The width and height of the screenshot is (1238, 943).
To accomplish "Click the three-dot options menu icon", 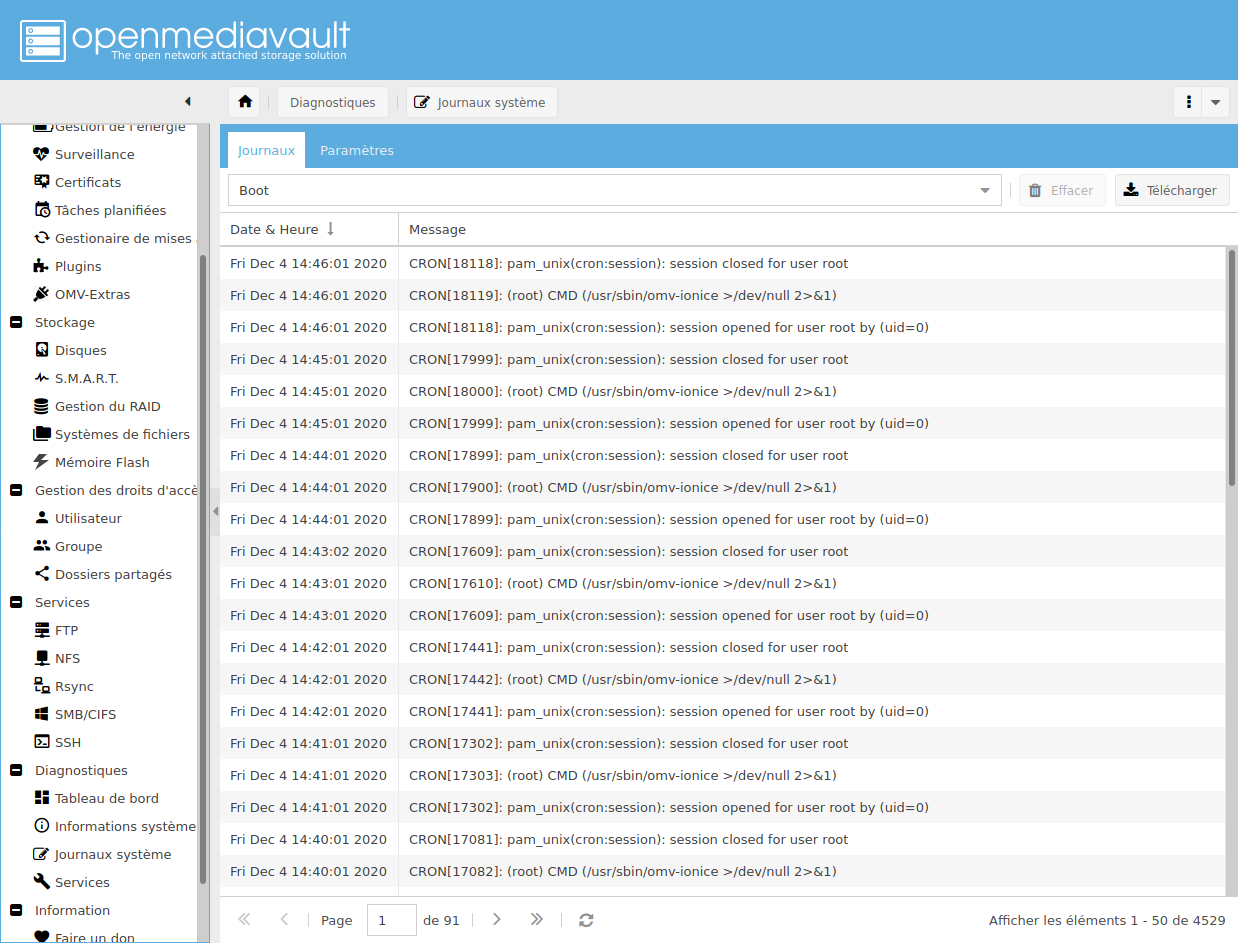I will (x=1188, y=102).
